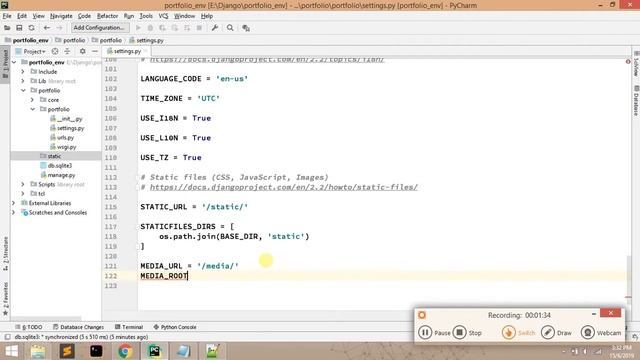The width and height of the screenshot is (640, 360).
Task: Click the toolbar icon after the magnifier
Action: tap(246, 28)
